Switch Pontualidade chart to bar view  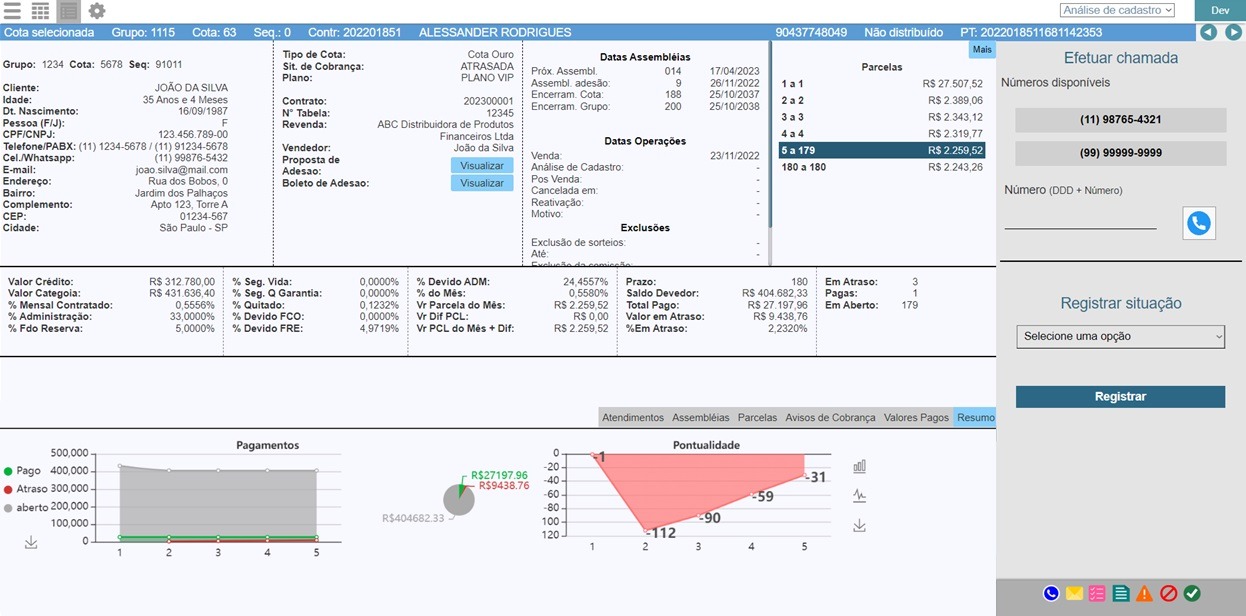(859, 466)
